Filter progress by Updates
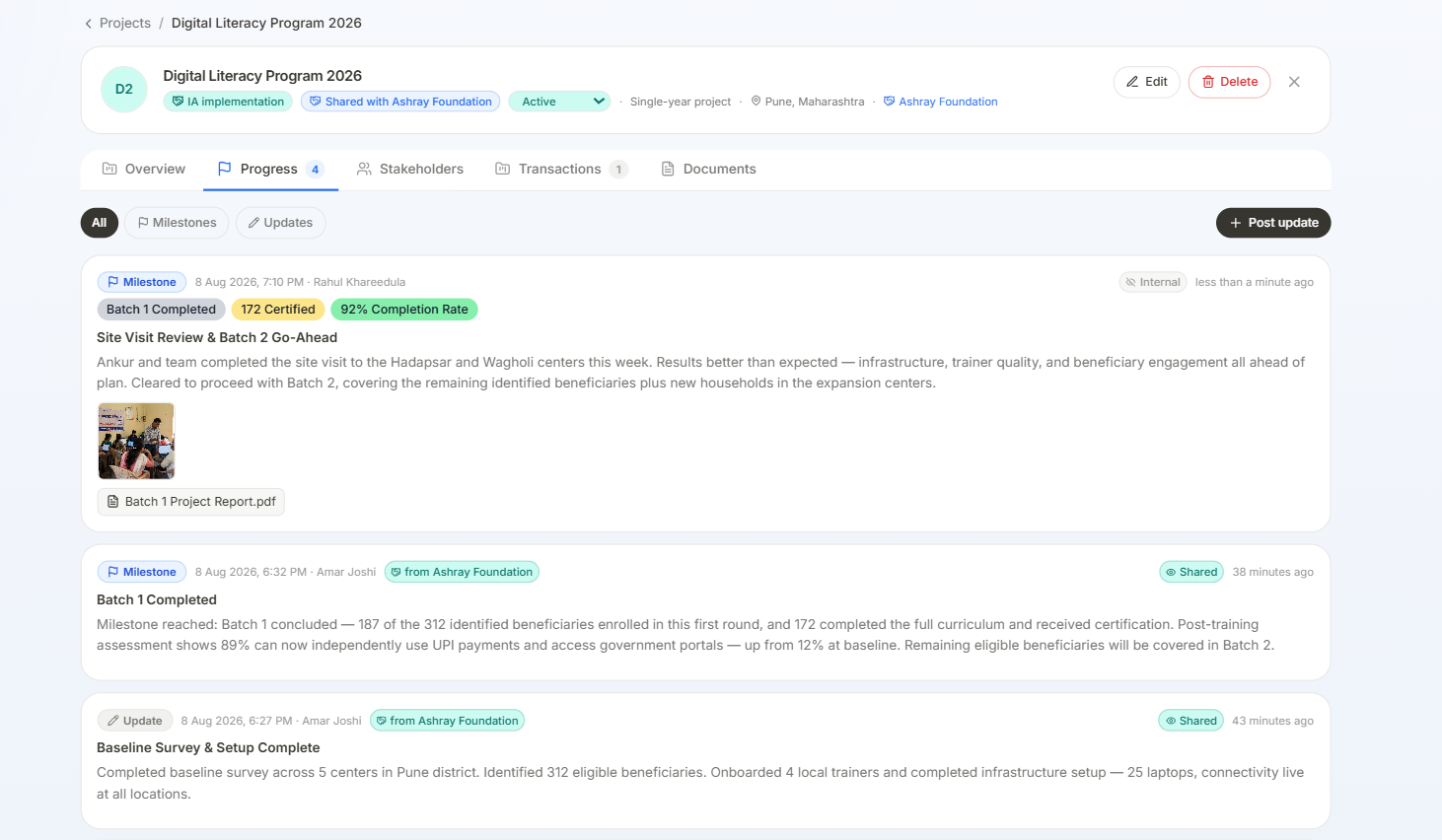Viewport: 1442px width, 840px height. click(x=280, y=223)
